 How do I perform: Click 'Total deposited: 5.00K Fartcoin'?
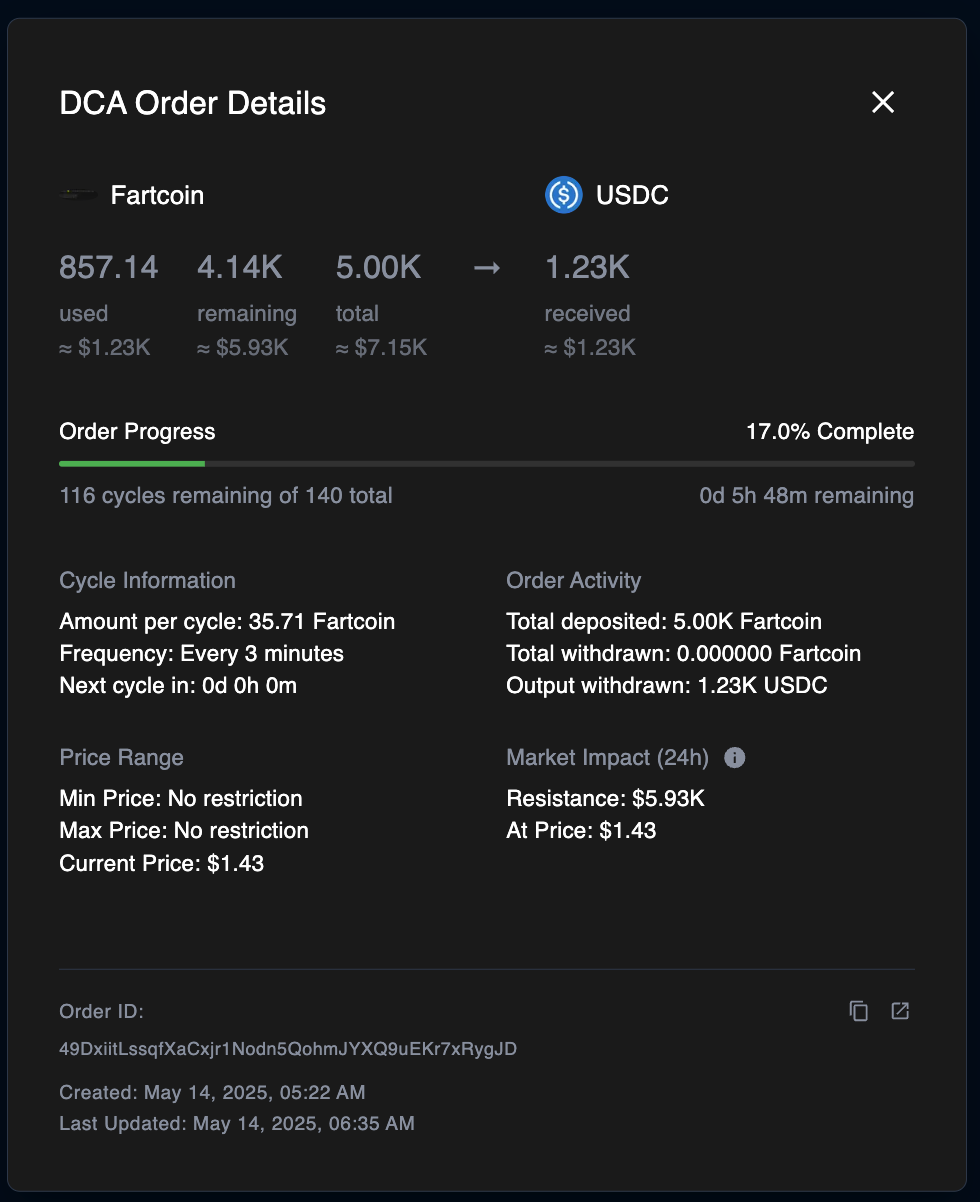click(x=664, y=622)
